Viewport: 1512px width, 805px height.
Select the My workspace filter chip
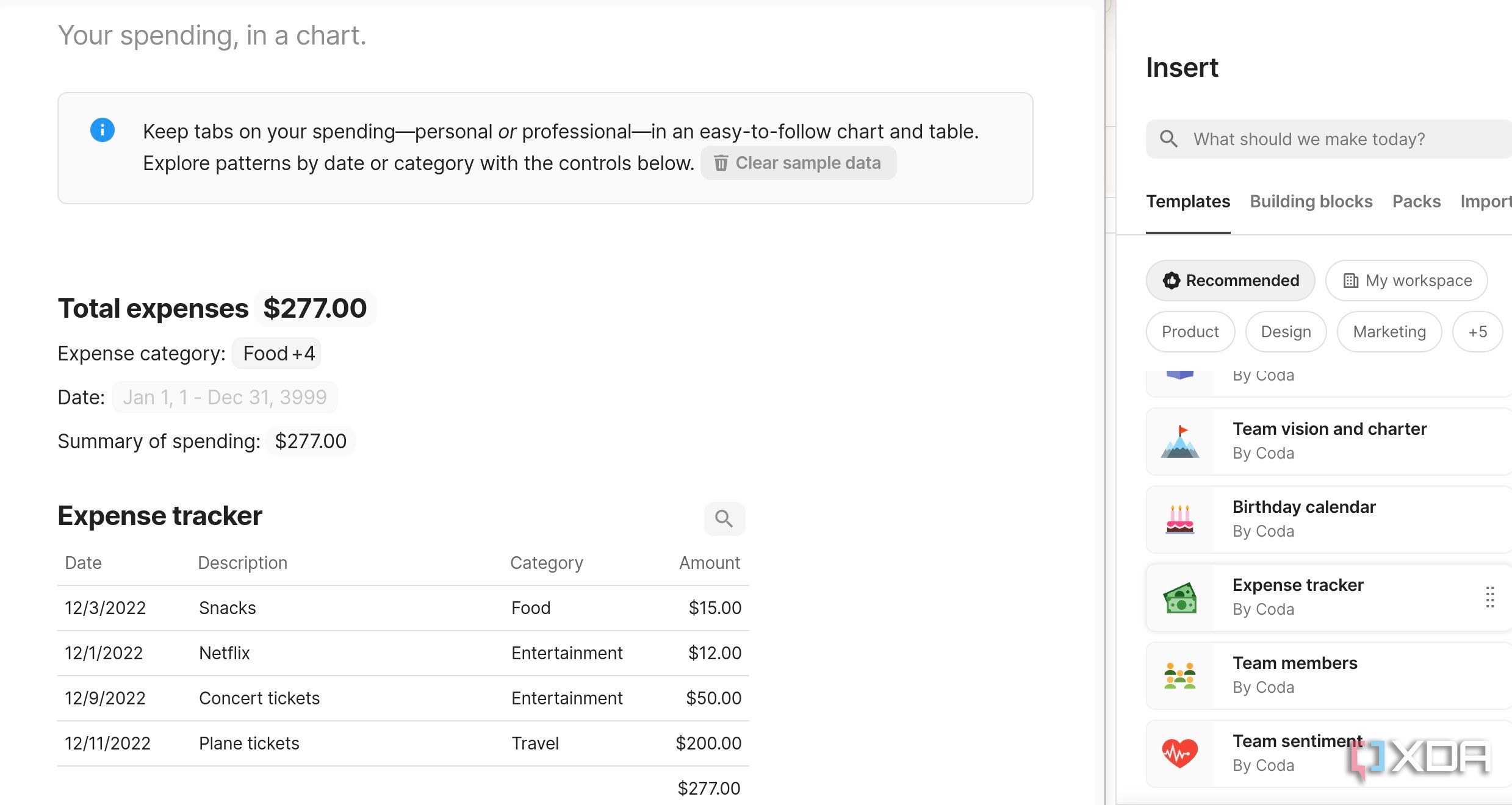pyautogui.click(x=1406, y=281)
